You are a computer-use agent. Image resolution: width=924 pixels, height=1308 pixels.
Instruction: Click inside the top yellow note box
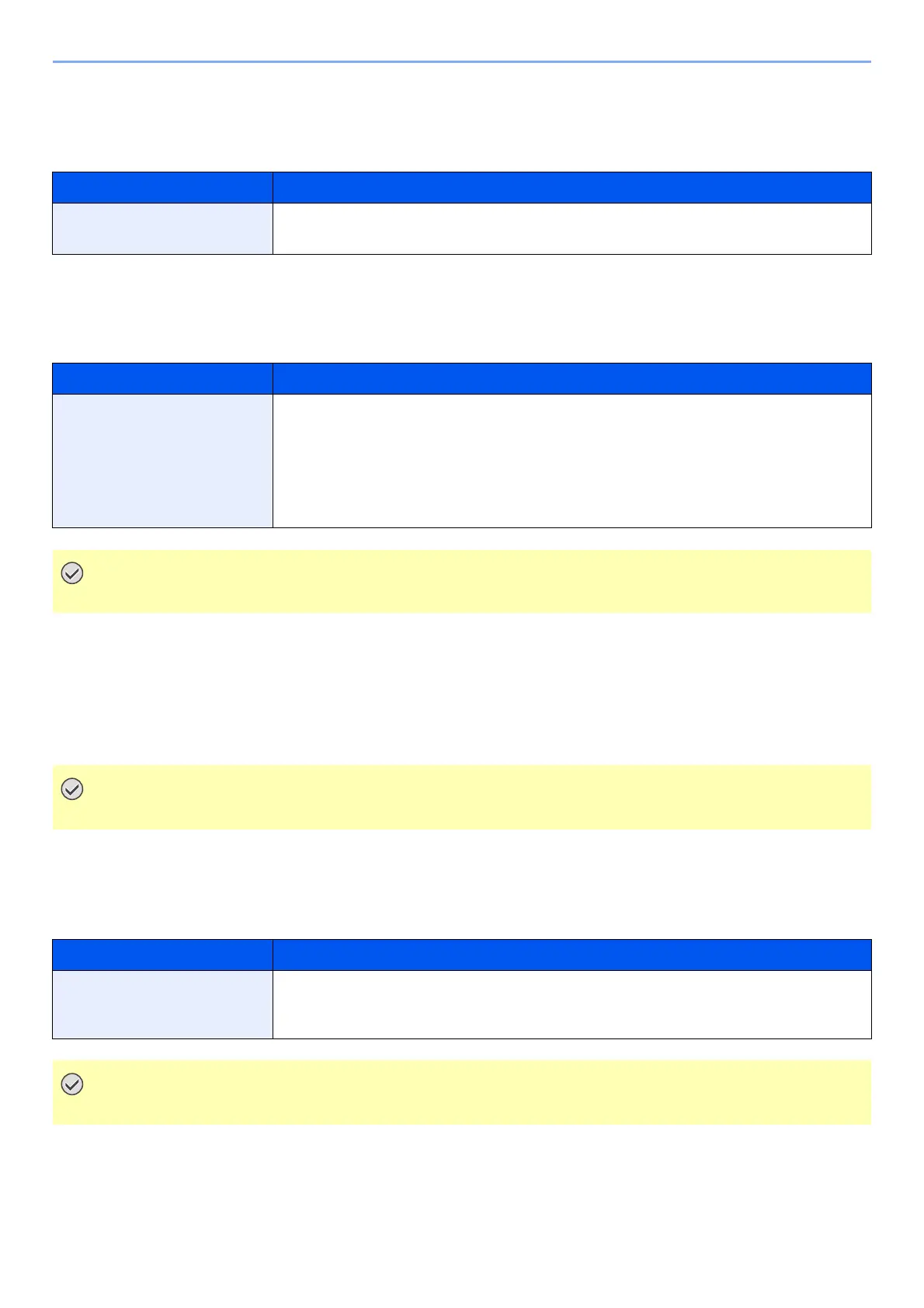(x=466, y=582)
